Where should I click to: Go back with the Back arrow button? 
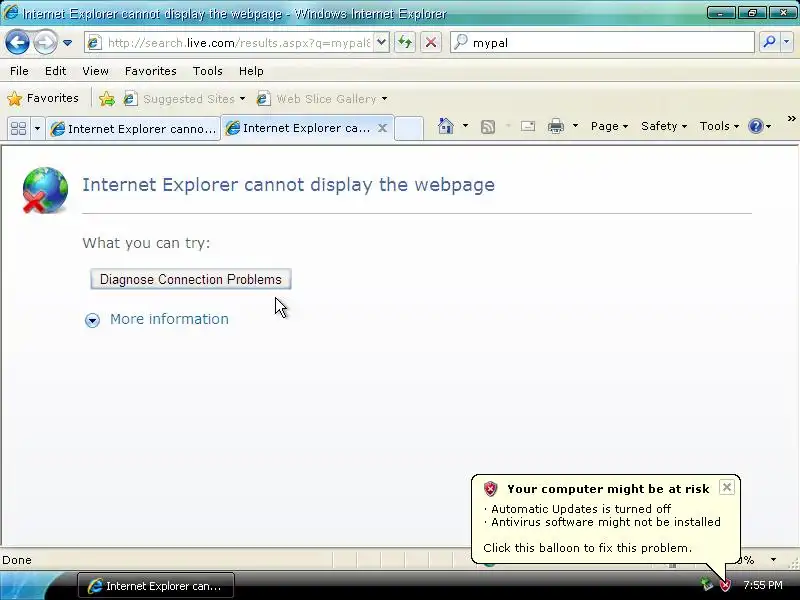[17, 42]
